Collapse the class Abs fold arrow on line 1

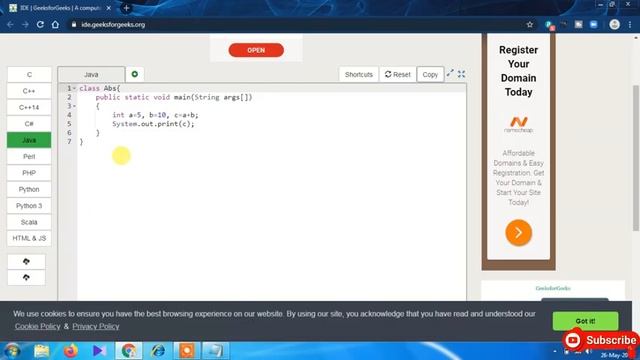point(75,88)
